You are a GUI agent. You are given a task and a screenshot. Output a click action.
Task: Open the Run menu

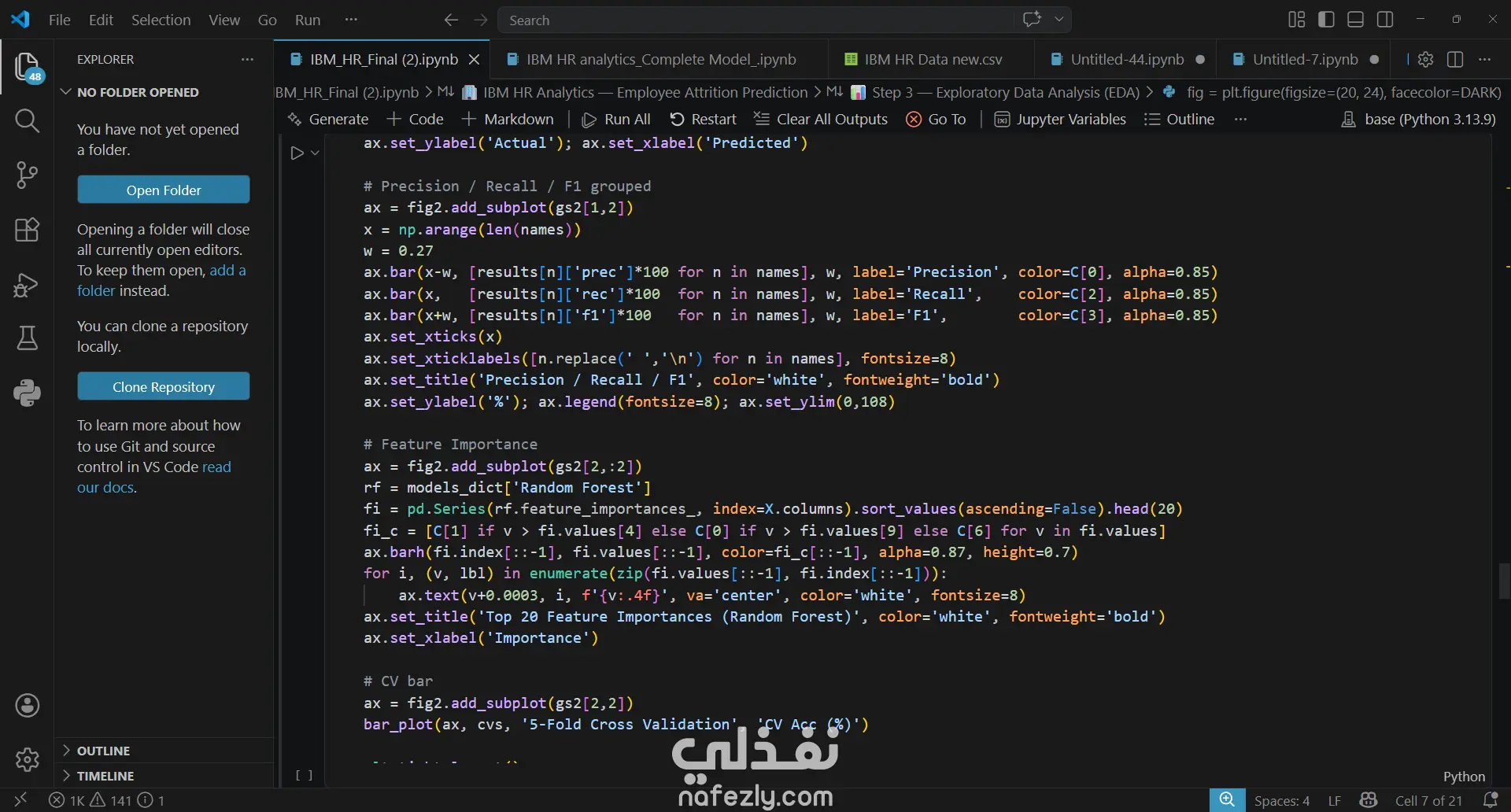click(307, 20)
